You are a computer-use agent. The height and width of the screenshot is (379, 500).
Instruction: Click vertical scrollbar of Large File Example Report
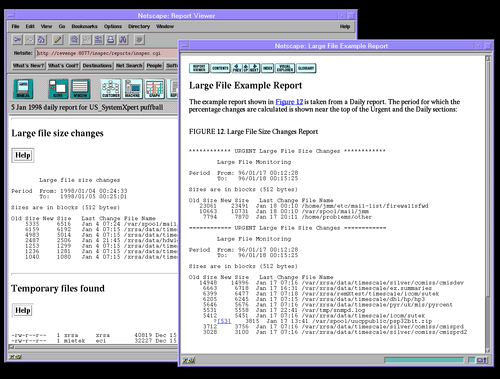tap(488, 204)
